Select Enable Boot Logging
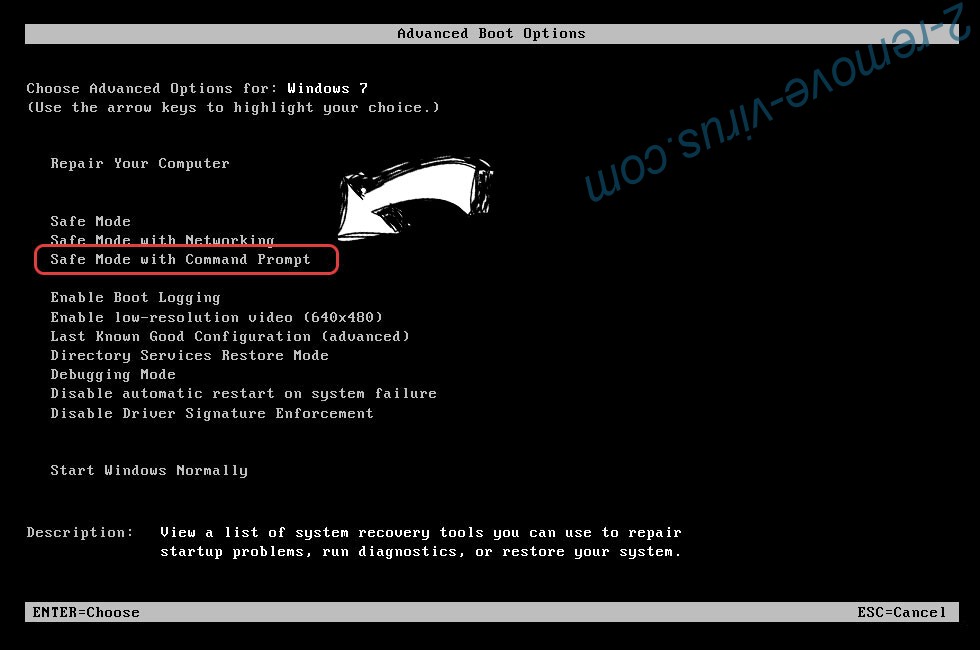 [x=136, y=298]
